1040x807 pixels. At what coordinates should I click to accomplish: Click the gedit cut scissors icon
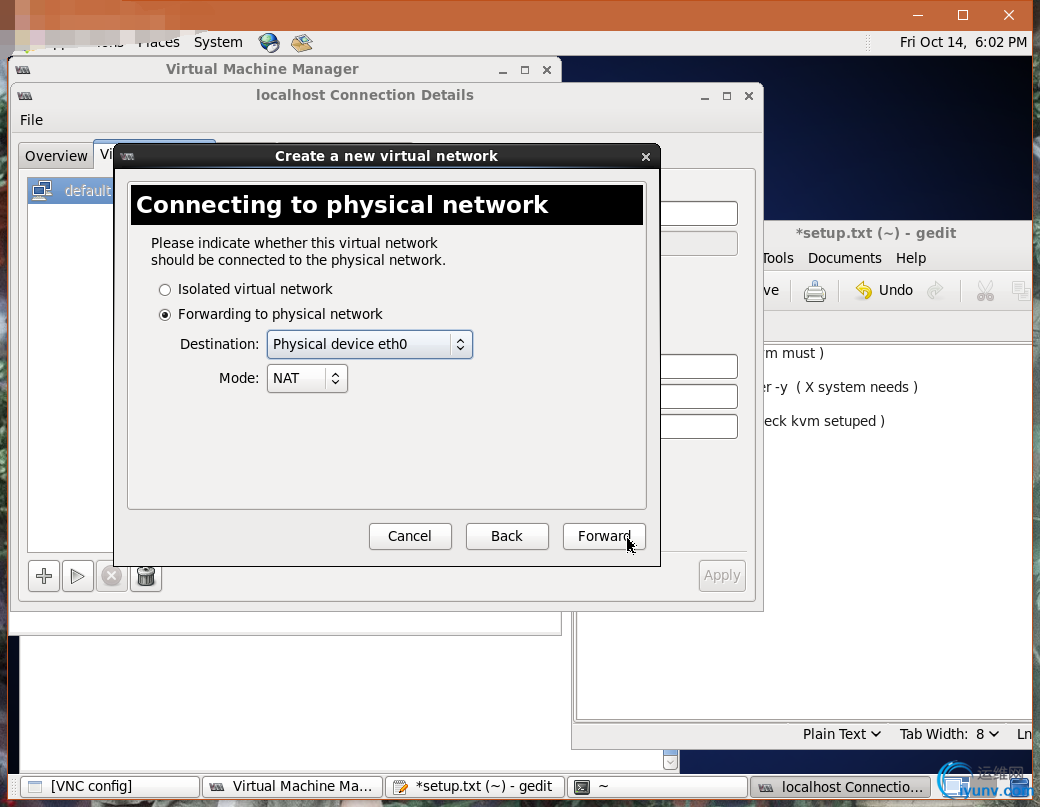coord(985,290)
